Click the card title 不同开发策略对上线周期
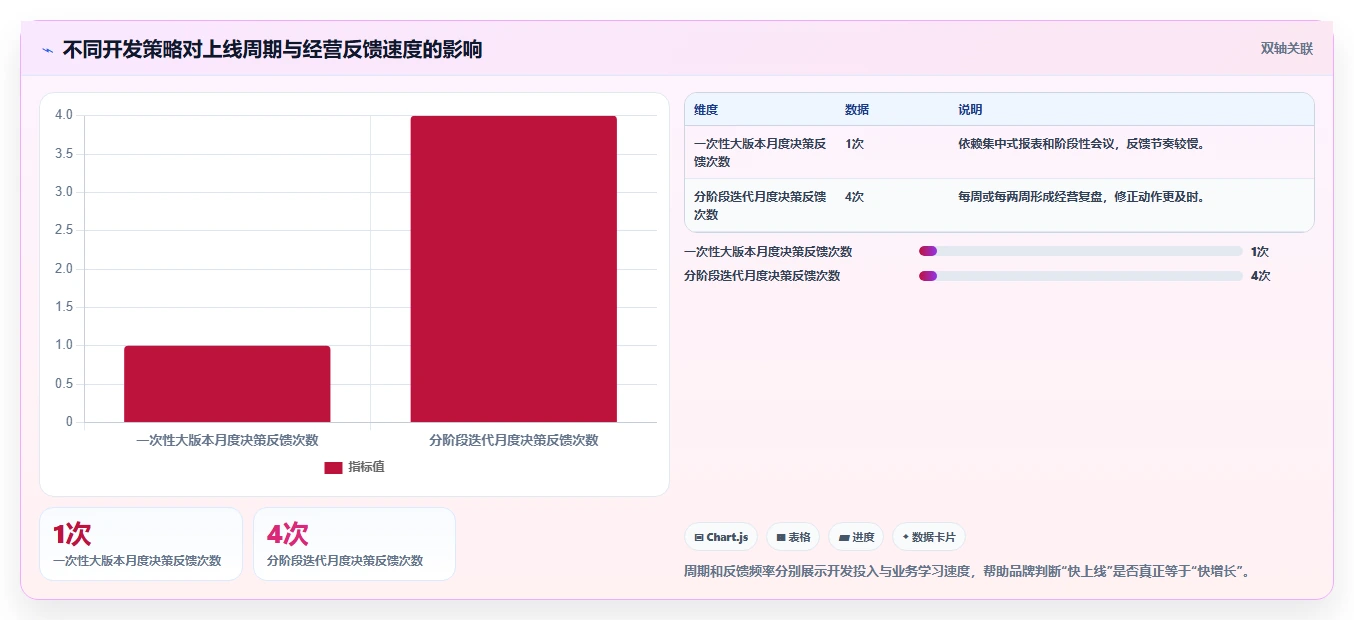Image resolution: width=1354 pixels, height=620 pixels. pos(272,49)
